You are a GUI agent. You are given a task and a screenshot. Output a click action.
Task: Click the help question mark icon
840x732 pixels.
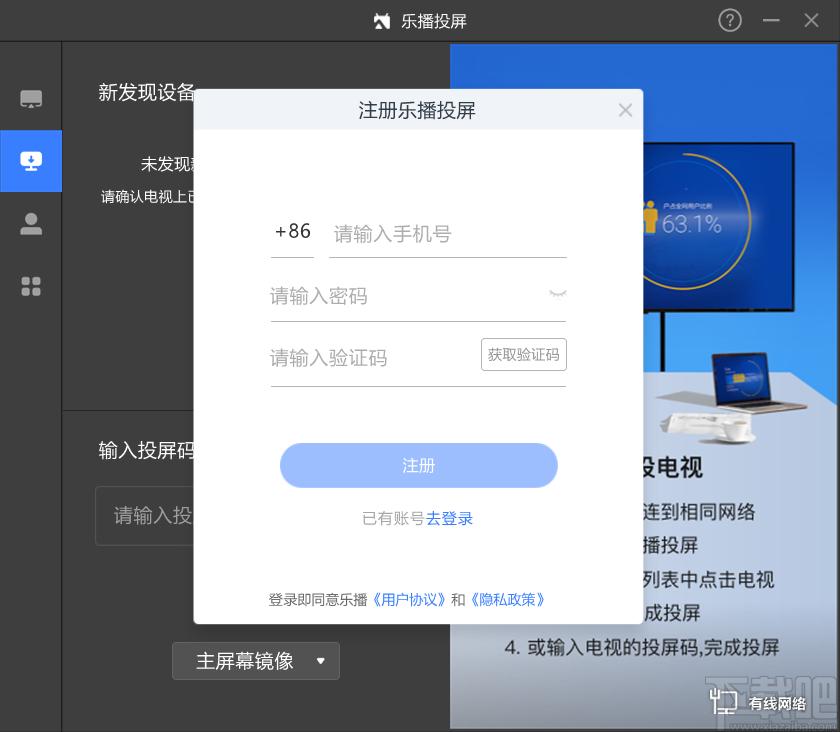[x=730, y=21]
